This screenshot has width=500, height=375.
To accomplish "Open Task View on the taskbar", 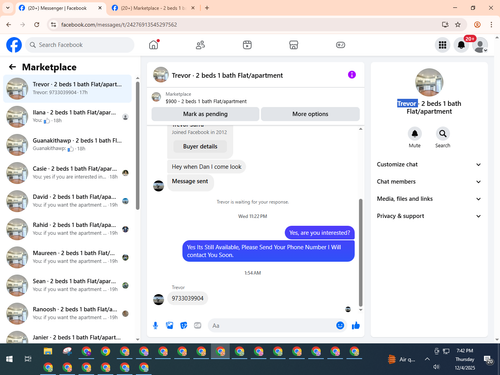I will click(28, 359).
